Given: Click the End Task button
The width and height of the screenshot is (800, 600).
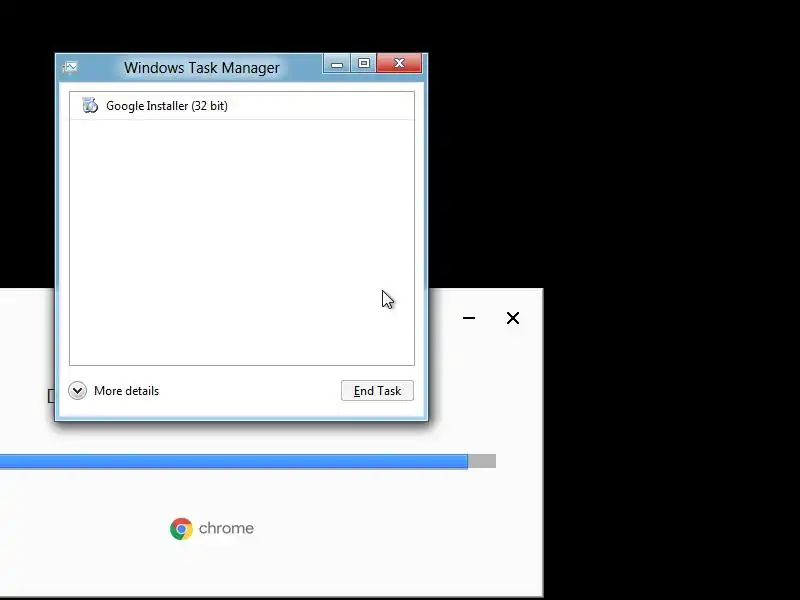Looking at the screenshot, I should (x=377, y=391).
